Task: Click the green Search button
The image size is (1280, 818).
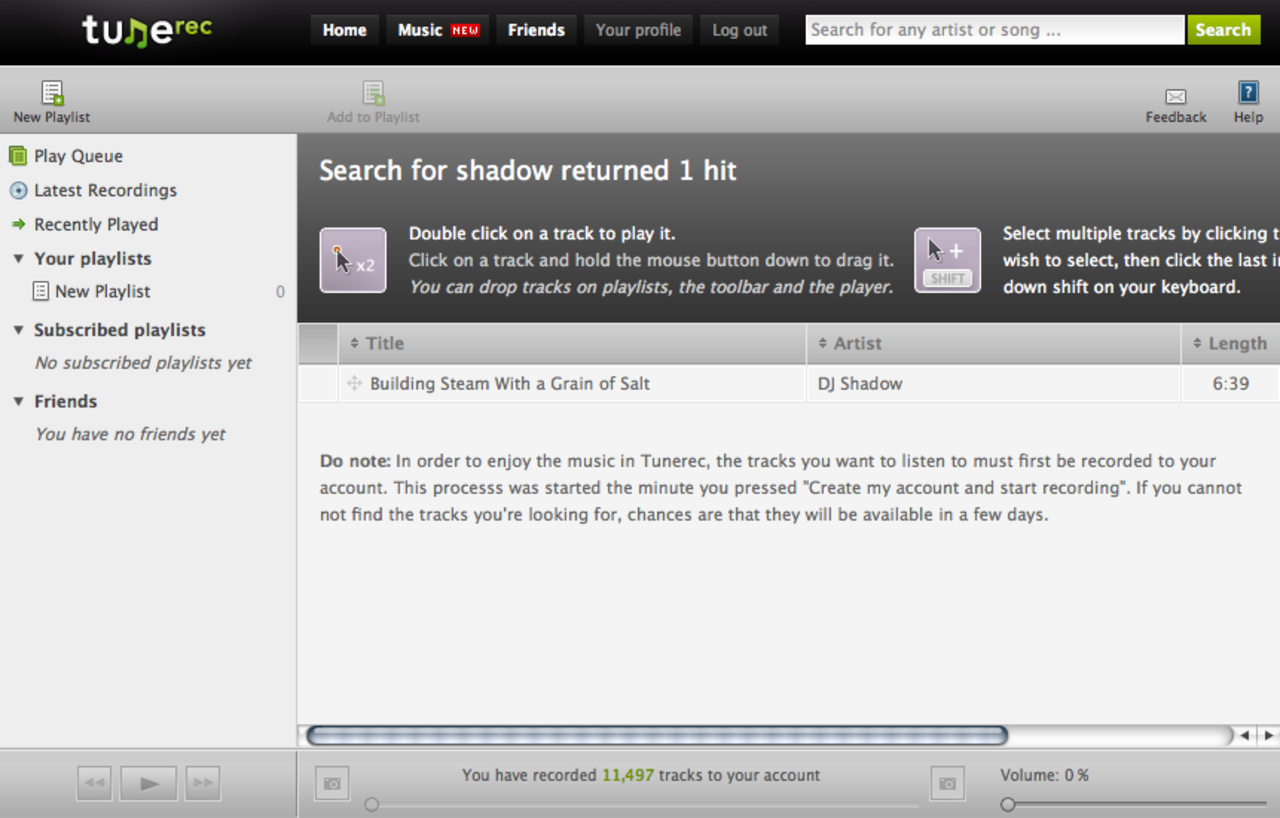Action: click(1222, 30)
